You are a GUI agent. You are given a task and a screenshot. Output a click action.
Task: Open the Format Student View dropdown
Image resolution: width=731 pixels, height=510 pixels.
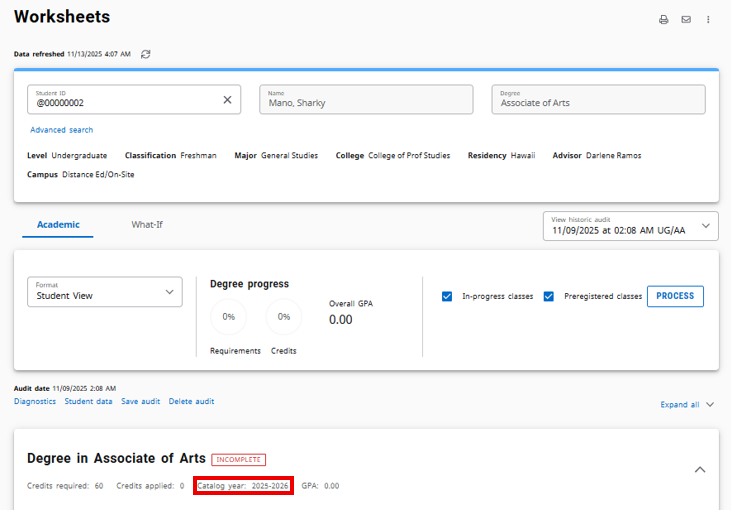[x=104, y=292]
